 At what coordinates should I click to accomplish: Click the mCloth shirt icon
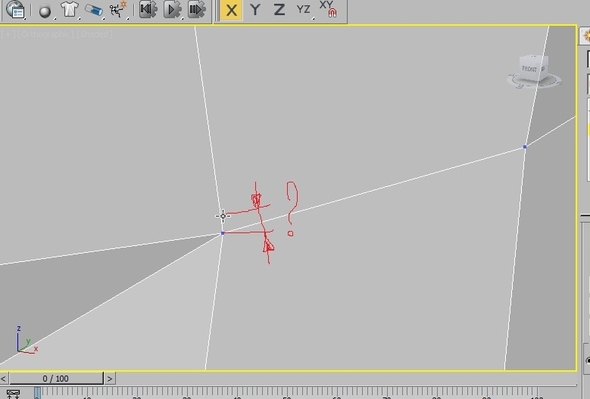(x=70, y=9)
